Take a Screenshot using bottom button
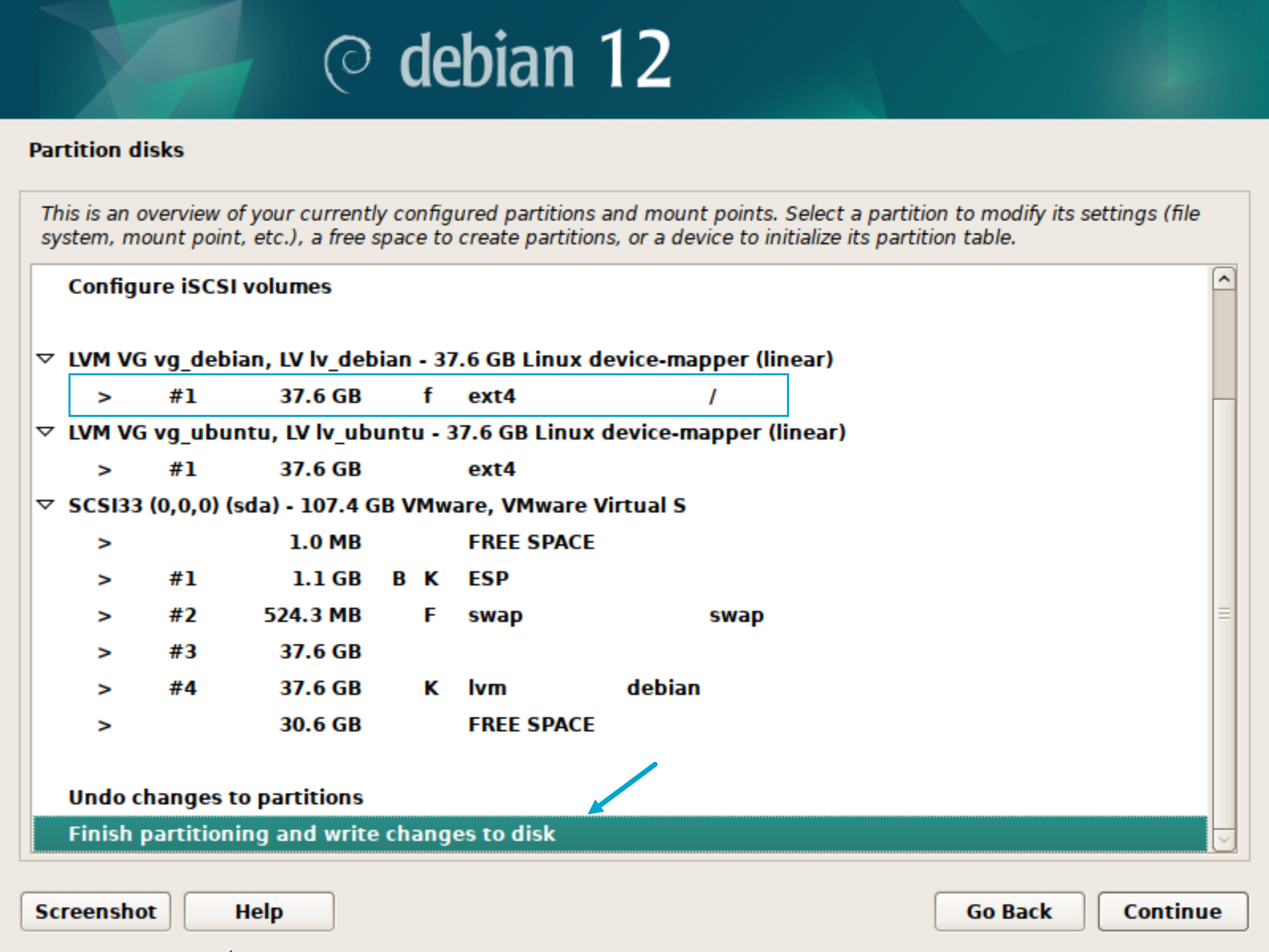Screen dimensions: 1269x952 (96, 911)
